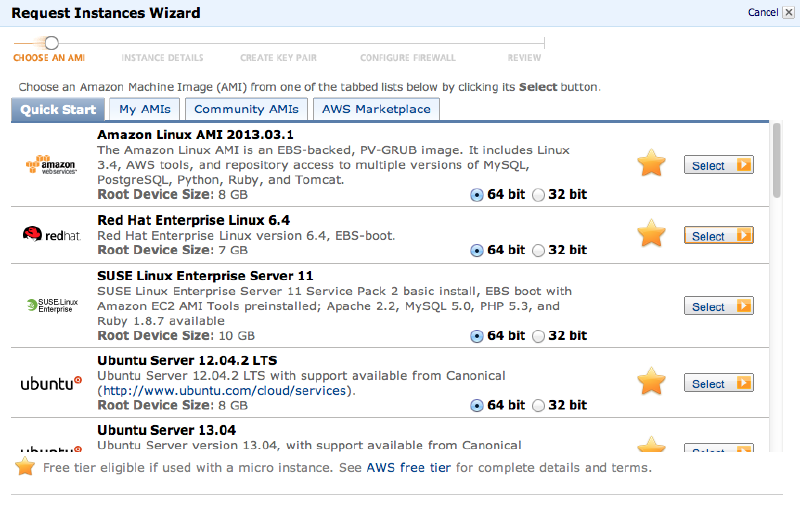Screen dimensions: 800x520
Task: Click the Review wizard step
Action: tap(524, 58)
